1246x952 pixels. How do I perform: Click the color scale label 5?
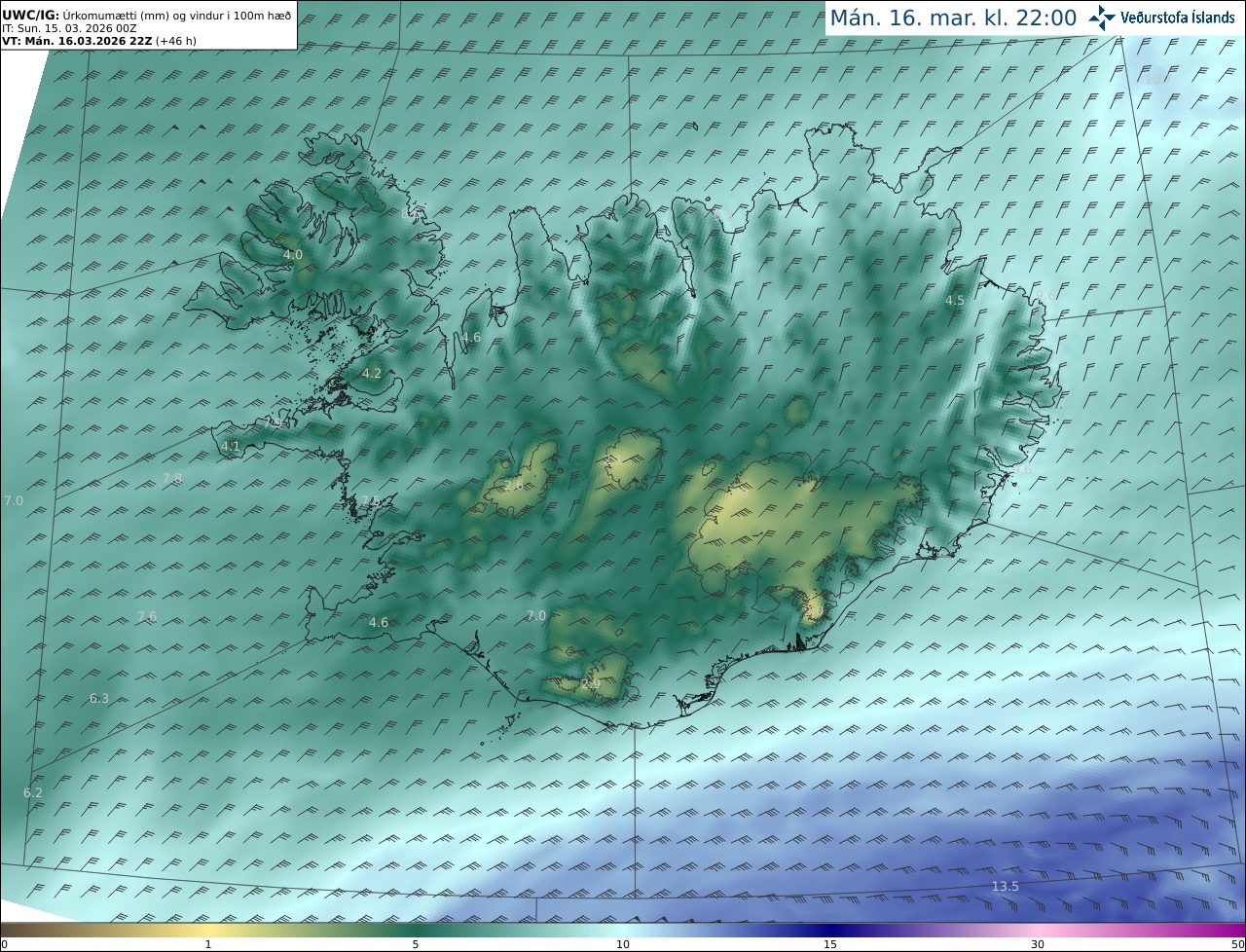[x=416, y=944]
